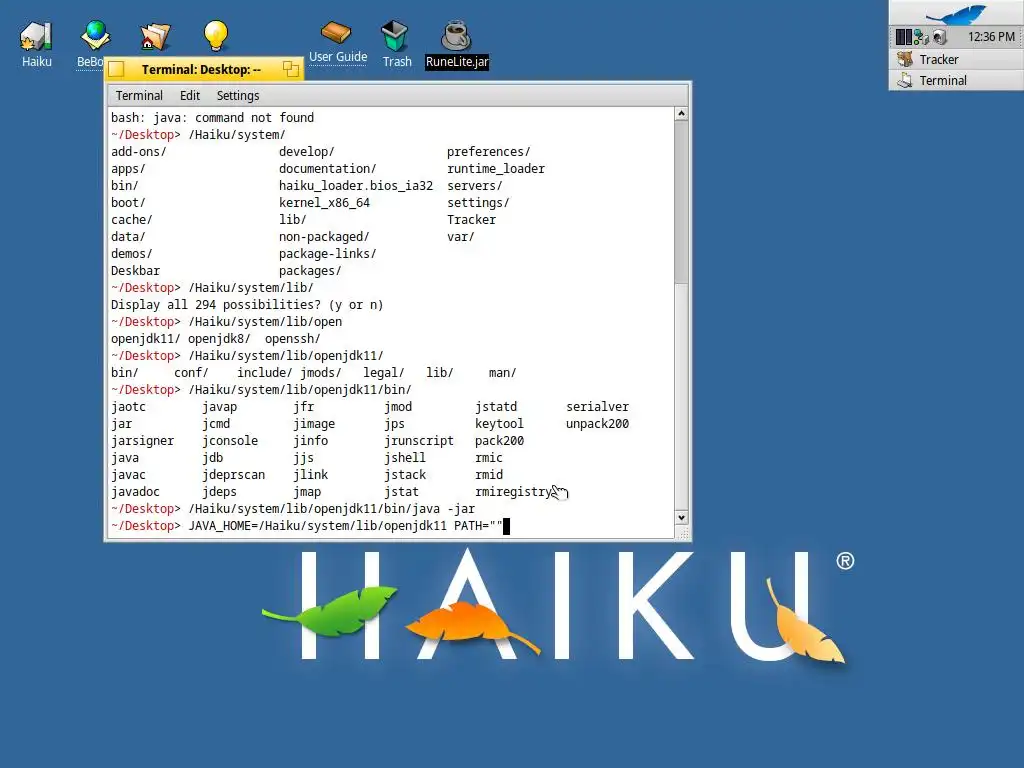This screenshot has width=1024, height=768.
Task: Click 'kernel_x86_64' in the listing
Action: (325, 202)
